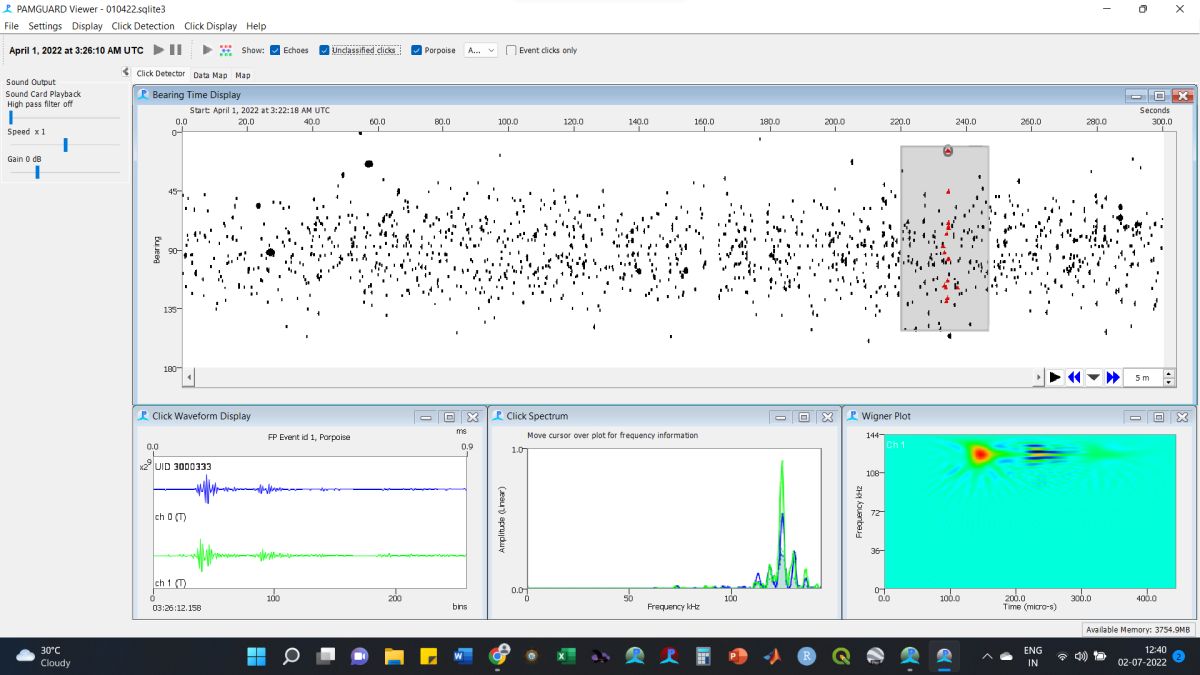
Task: Open MATLAB from the taskbar
Action: pyautogui.click(x=772, y=656)
